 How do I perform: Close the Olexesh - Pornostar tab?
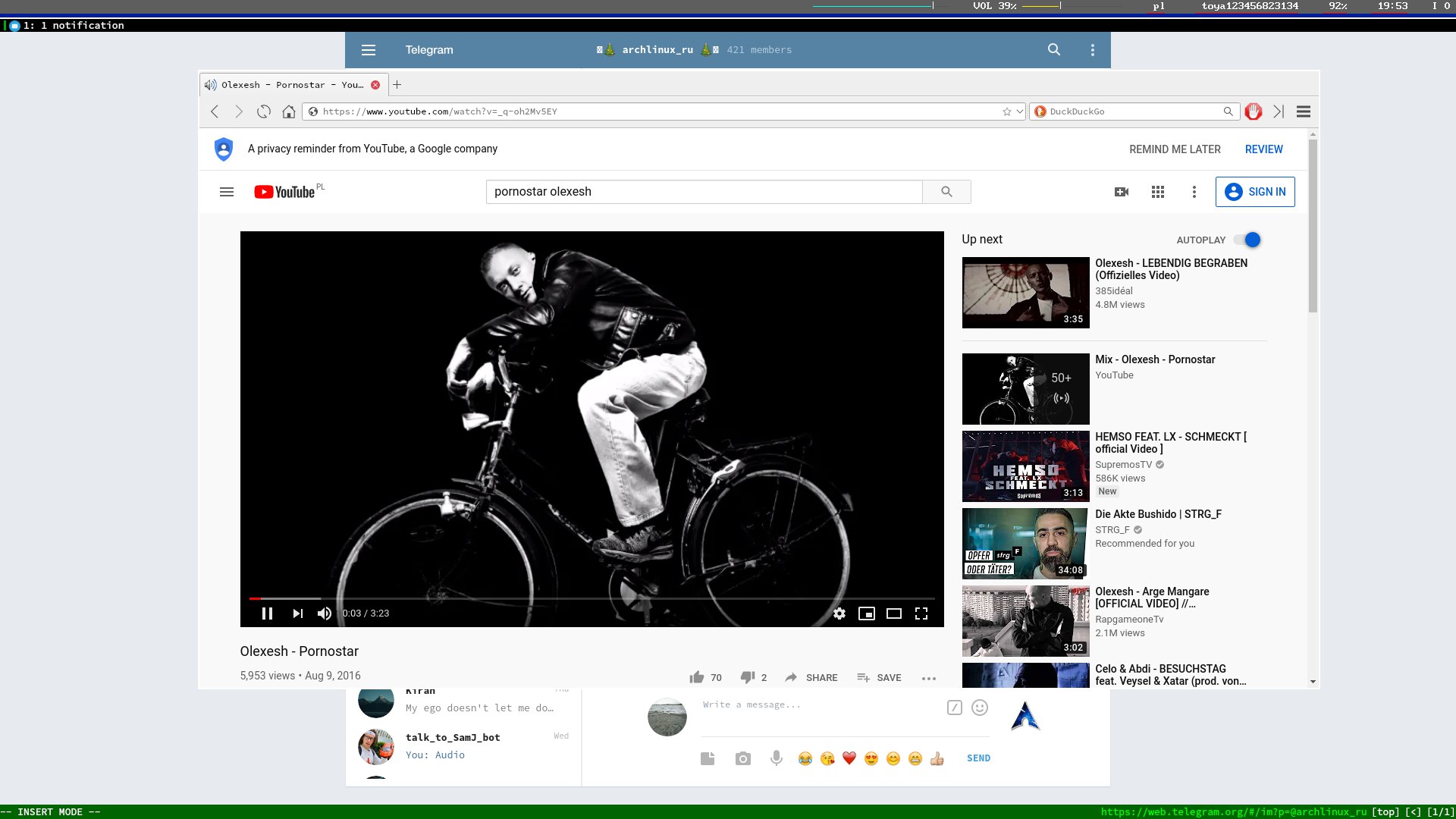(x=375, y=85)
